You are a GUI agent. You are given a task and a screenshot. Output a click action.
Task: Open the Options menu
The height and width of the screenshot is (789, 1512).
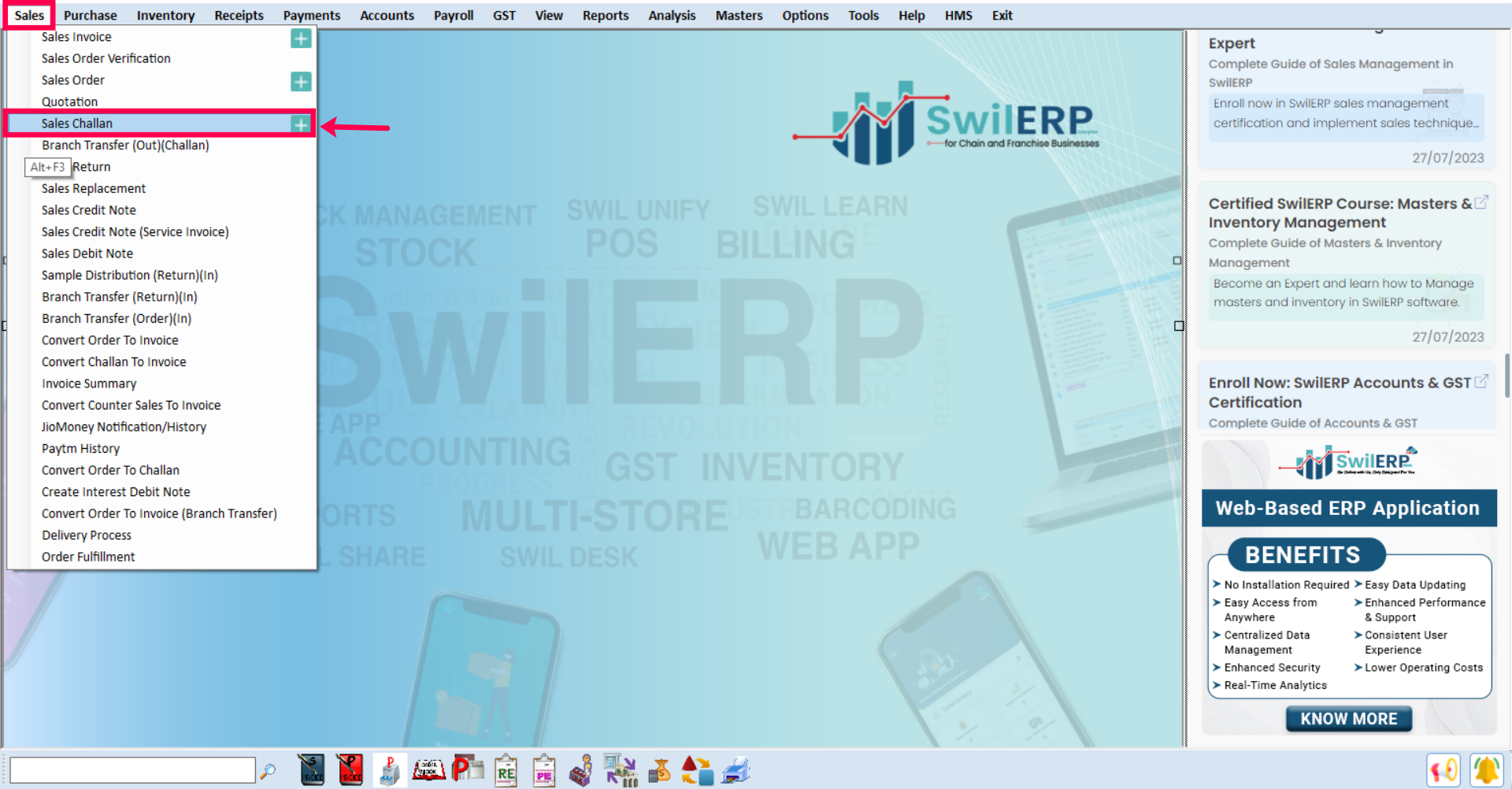805,15
